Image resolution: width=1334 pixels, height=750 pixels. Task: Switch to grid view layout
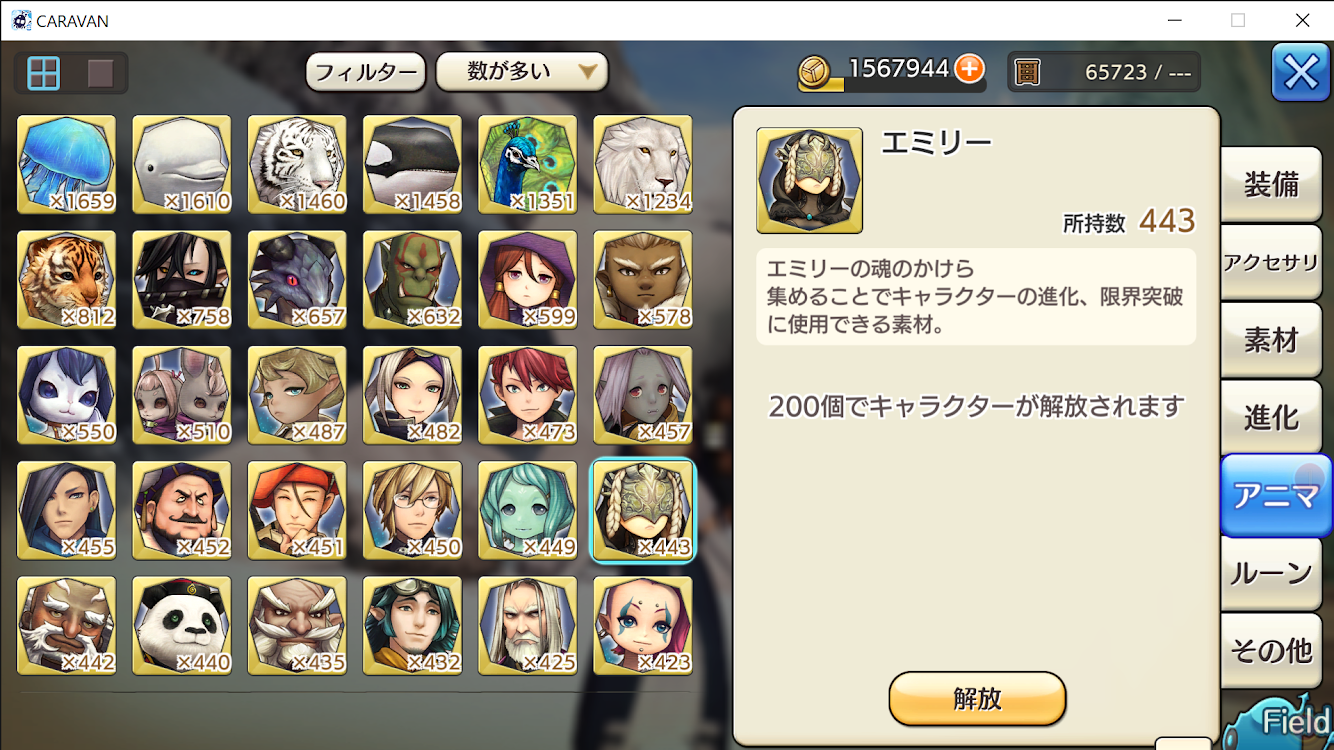44,73
